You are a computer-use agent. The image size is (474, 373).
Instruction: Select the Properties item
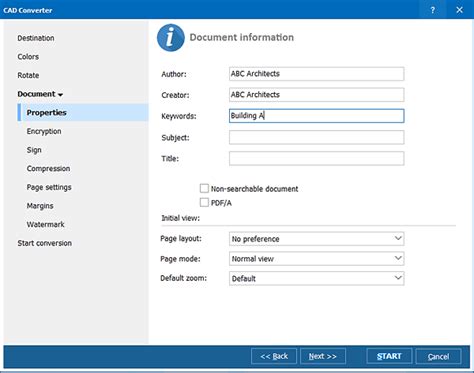83,112
